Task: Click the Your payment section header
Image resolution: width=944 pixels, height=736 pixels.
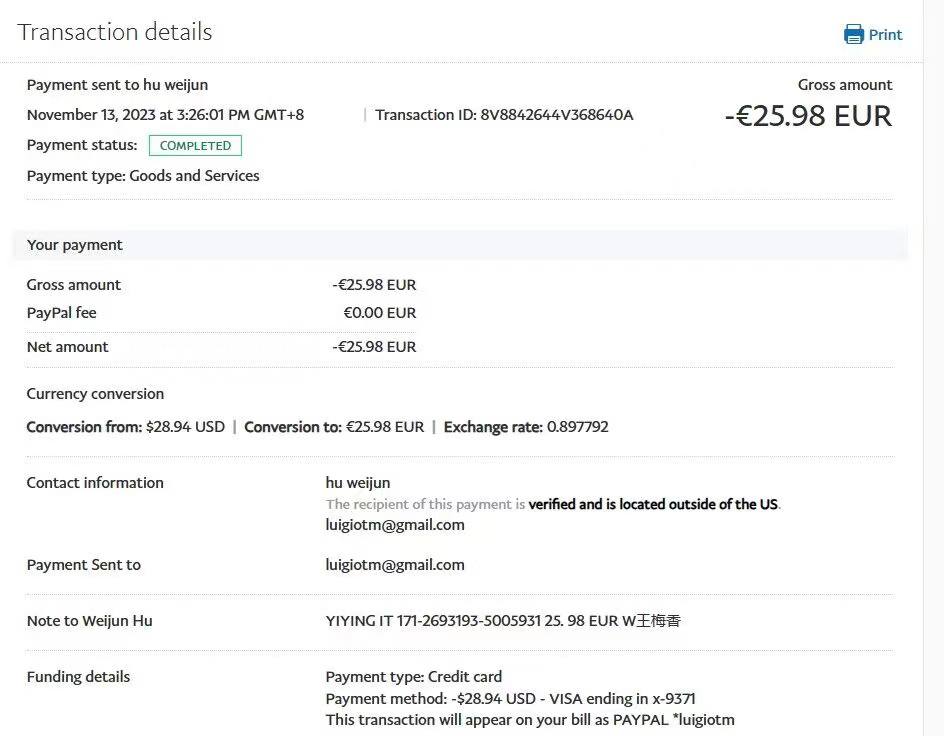Action: pos(75,245)
